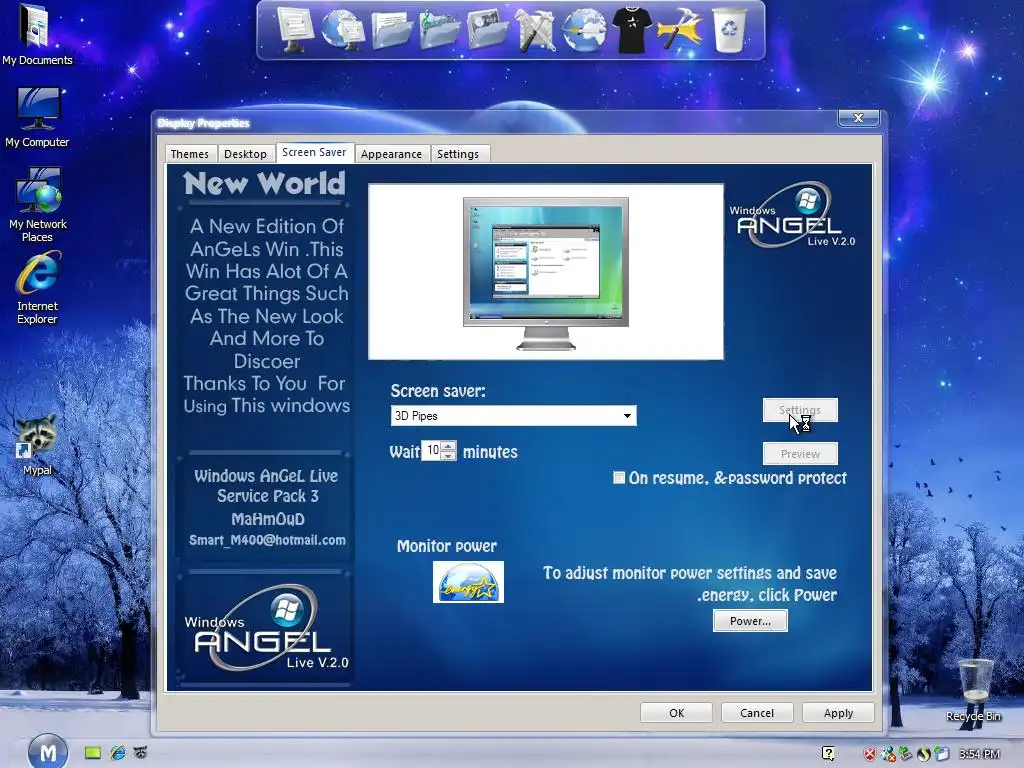
Task: Open the Screen saver dropdown showing 3D Pipes
Action: [x=513, y=415]
